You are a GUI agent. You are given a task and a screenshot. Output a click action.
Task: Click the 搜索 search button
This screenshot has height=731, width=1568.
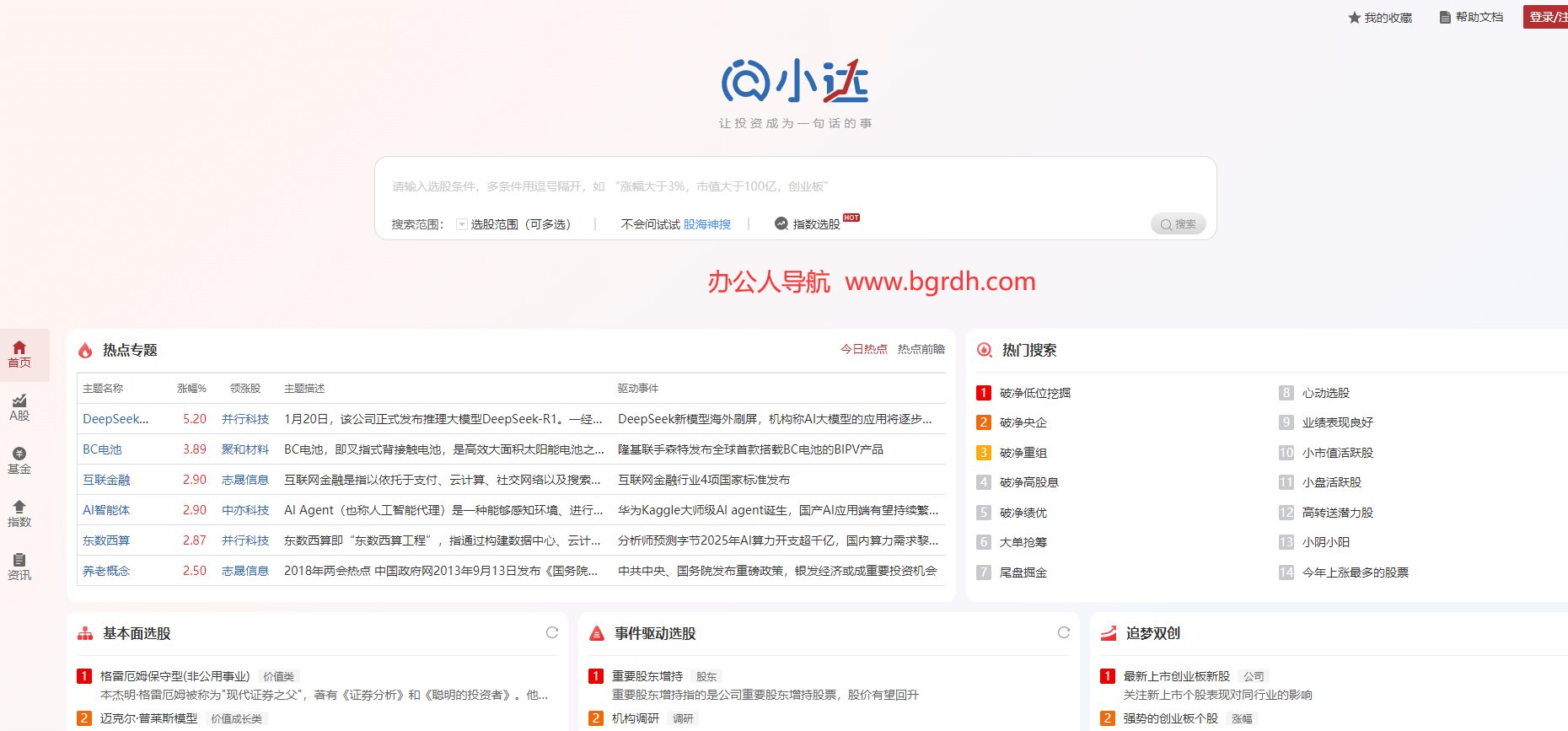tap(1179, 224)
